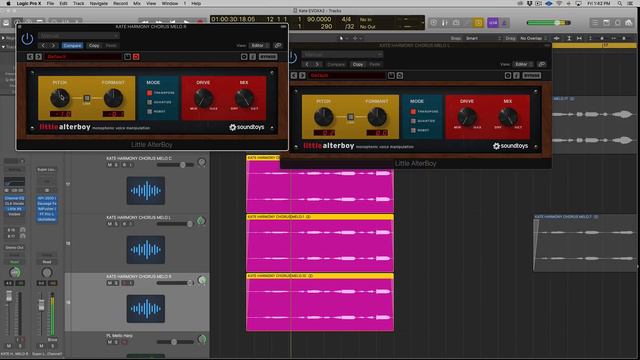Click Formant knob in MELO R plugin

[113, 98]
